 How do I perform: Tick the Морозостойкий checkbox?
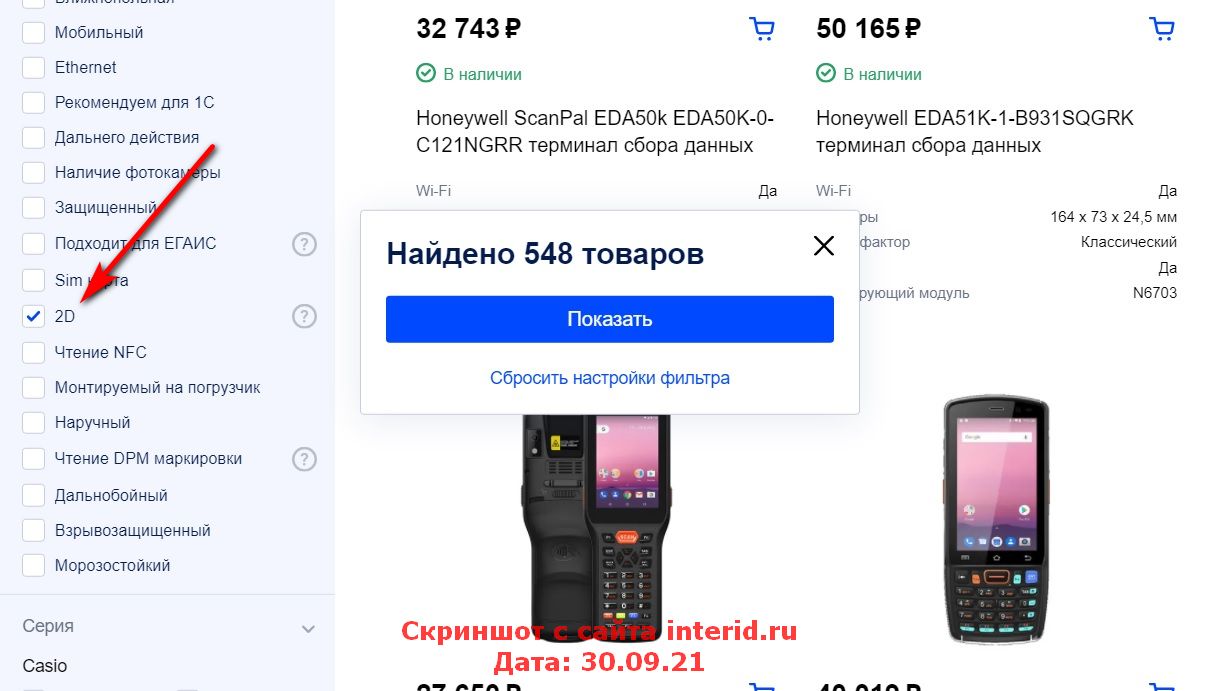point(34,565)
